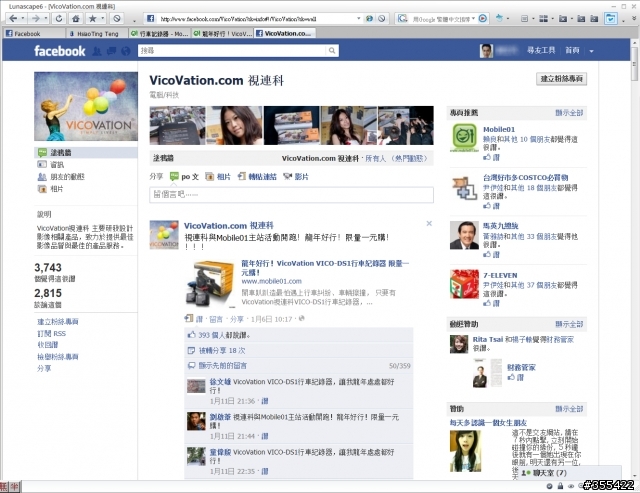640x493 pixels.
Task: Open 首頁 in the Facebook header
Action: [572, 50]
